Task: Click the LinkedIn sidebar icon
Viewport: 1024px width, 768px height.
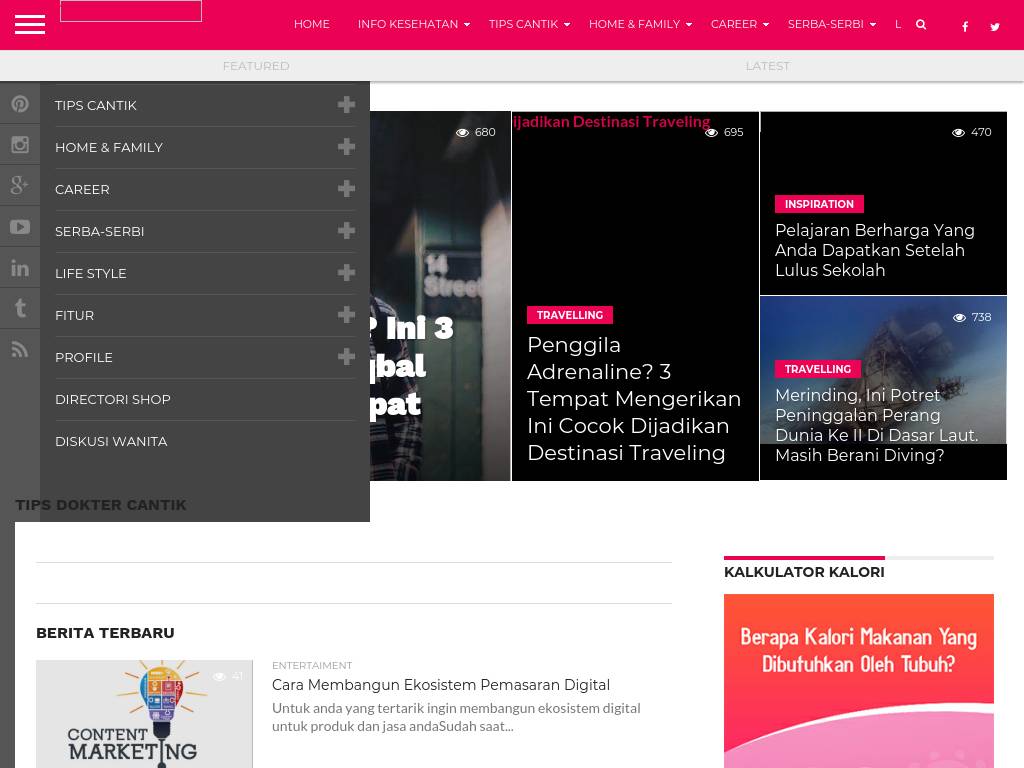Action: click(20, 268)
